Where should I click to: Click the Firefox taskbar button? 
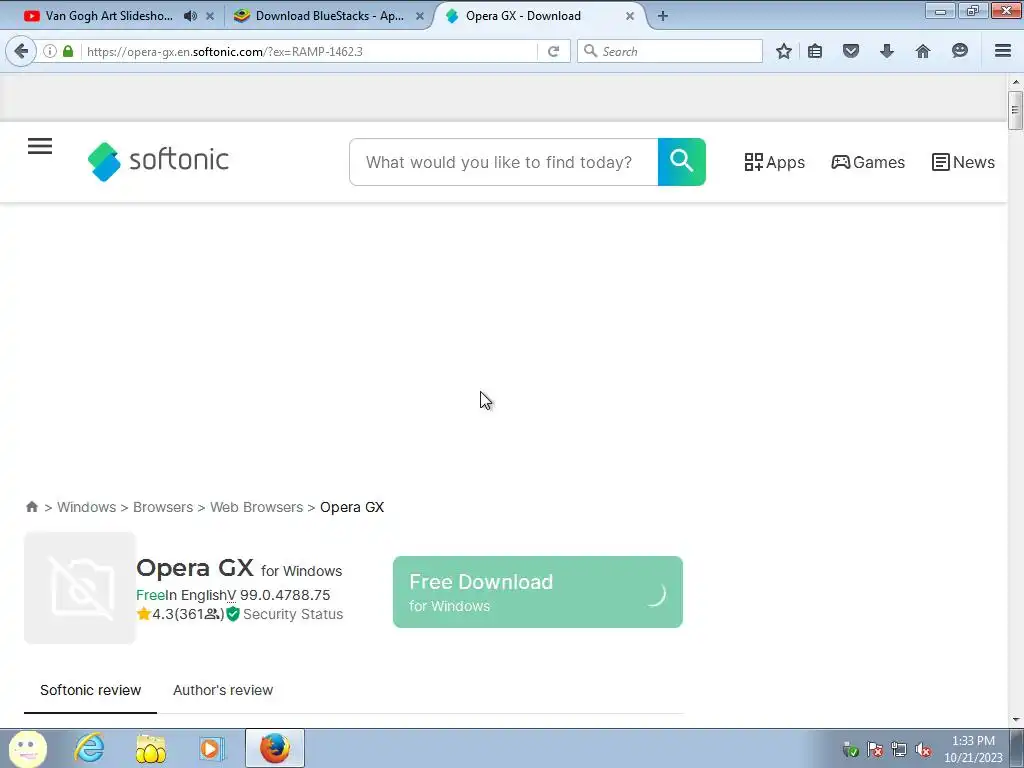click(275, 748)
